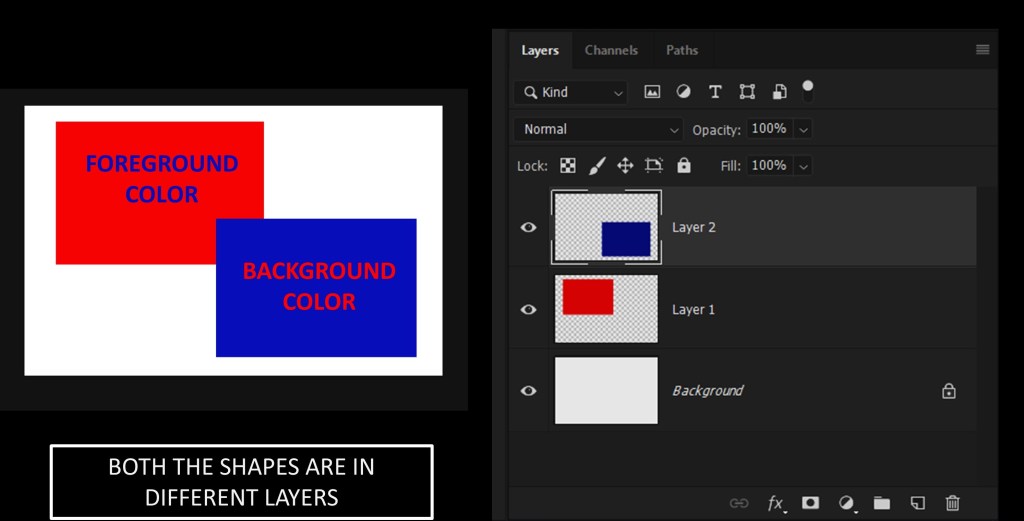
Task: Select the Layer 1 thumbnail
Action: 606,309
